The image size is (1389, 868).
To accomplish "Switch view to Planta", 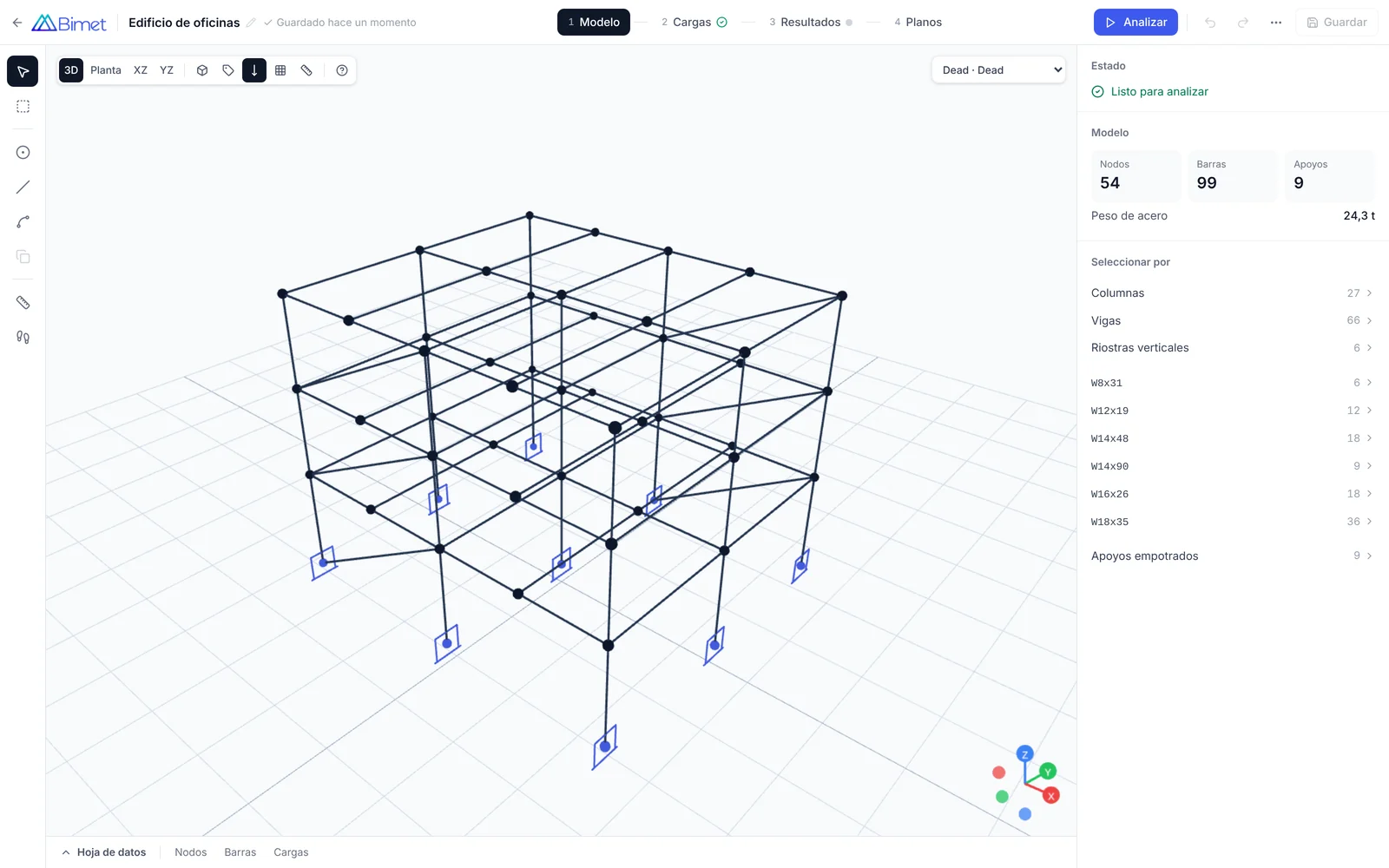I will (106, 70).
